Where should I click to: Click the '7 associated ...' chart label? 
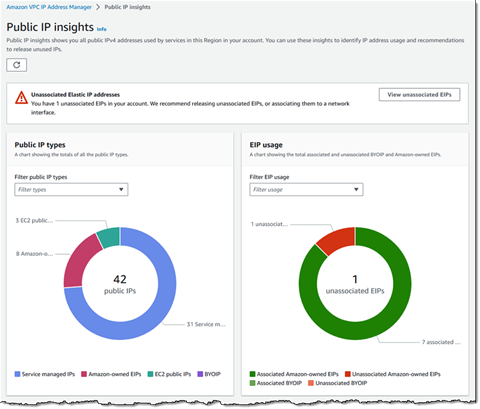coord(441,342)
